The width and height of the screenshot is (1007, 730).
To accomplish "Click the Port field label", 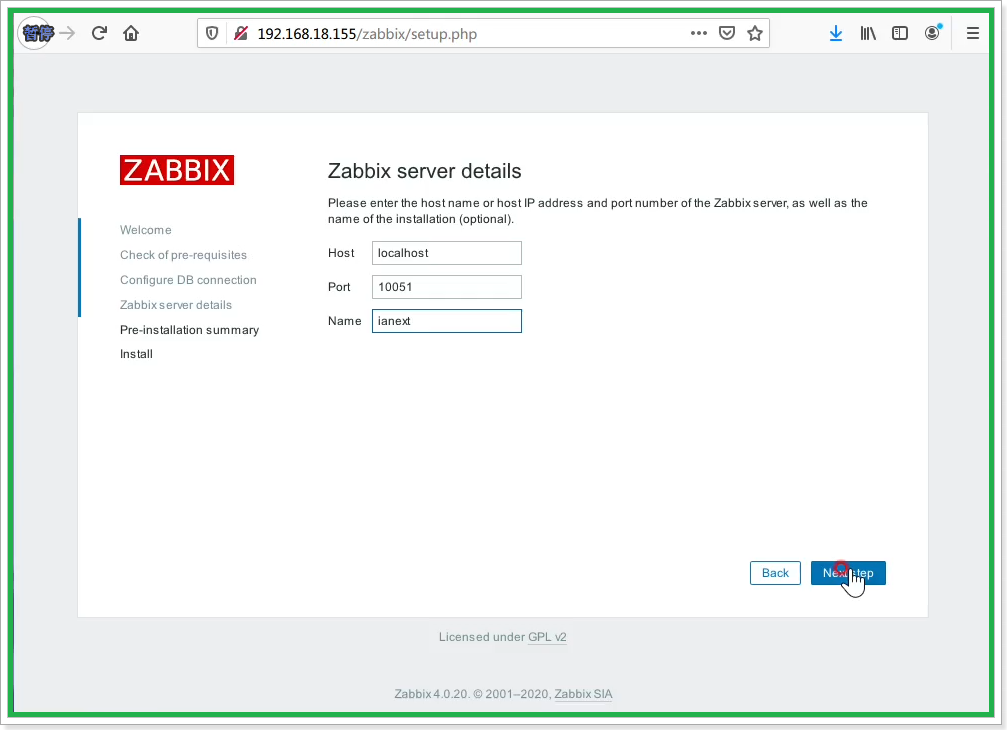I will 339,287.
